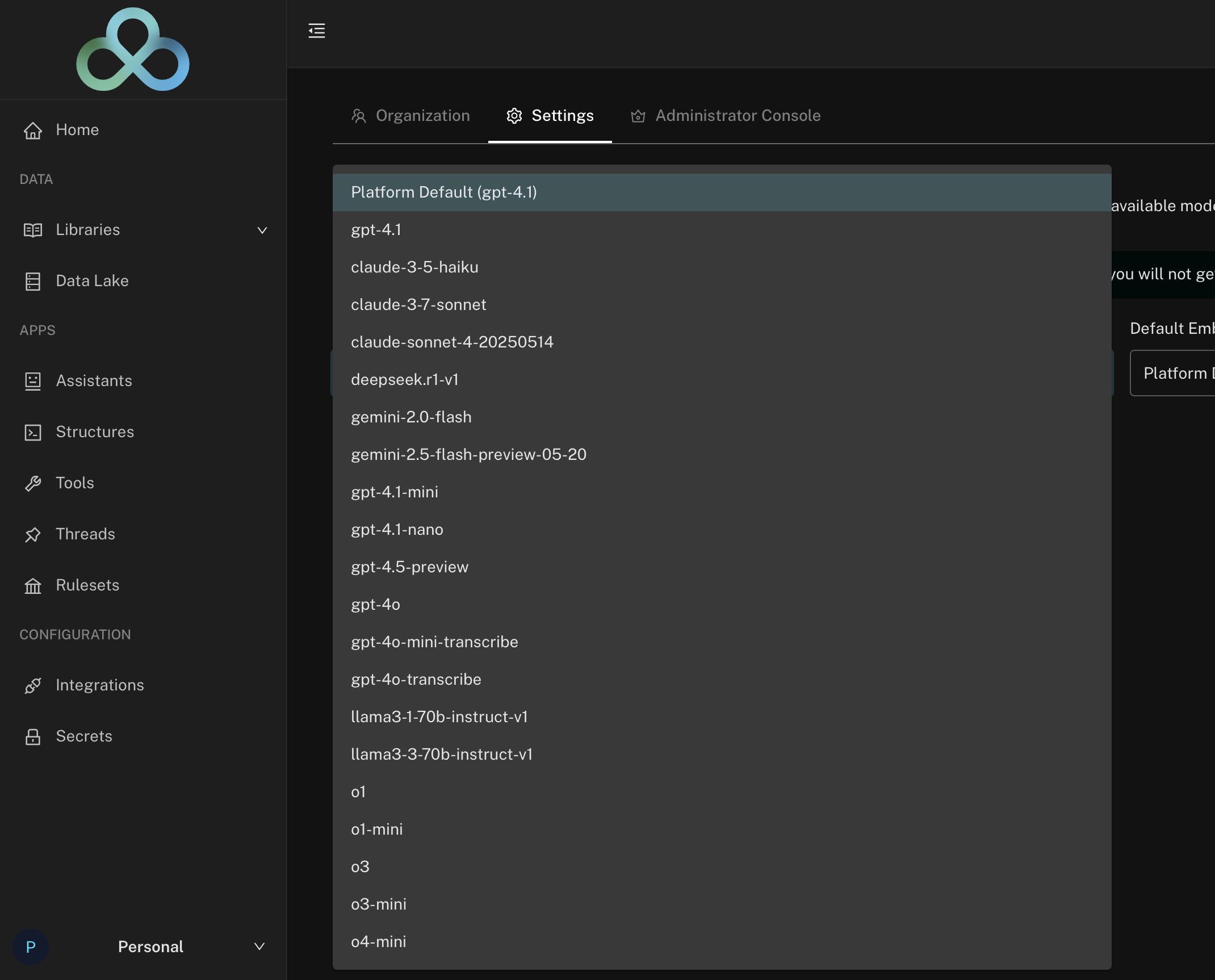Click the Griptape cloud logo

(x=133, y=50)
